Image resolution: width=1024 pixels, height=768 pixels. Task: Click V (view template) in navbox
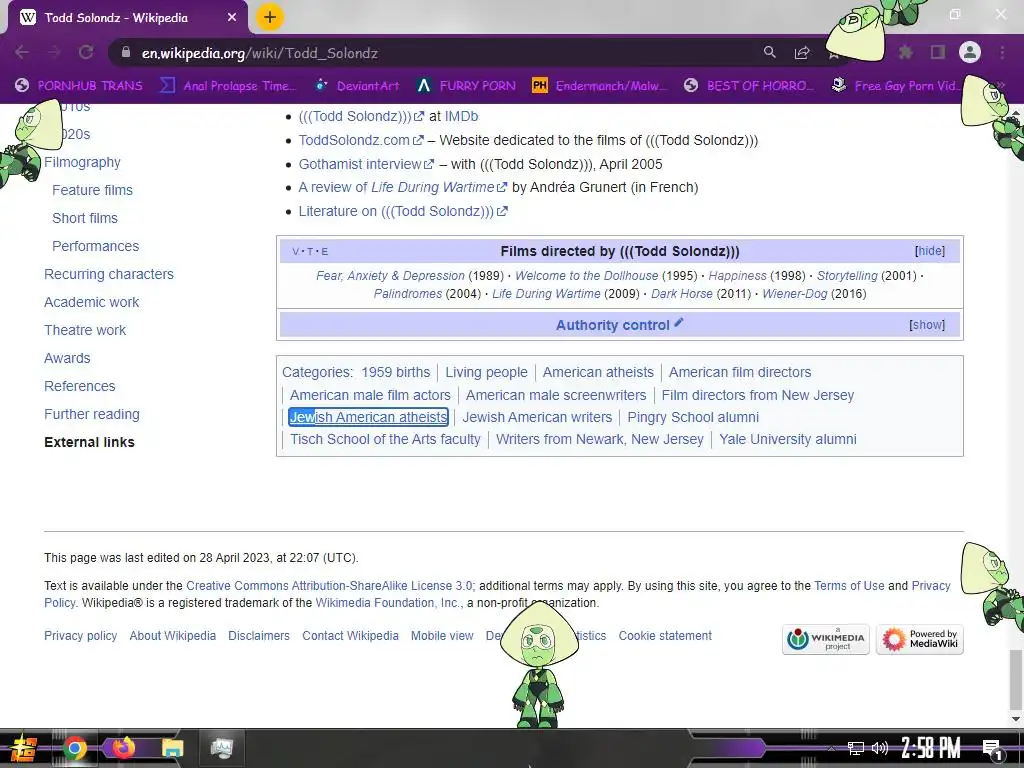(x=296, y=251)
